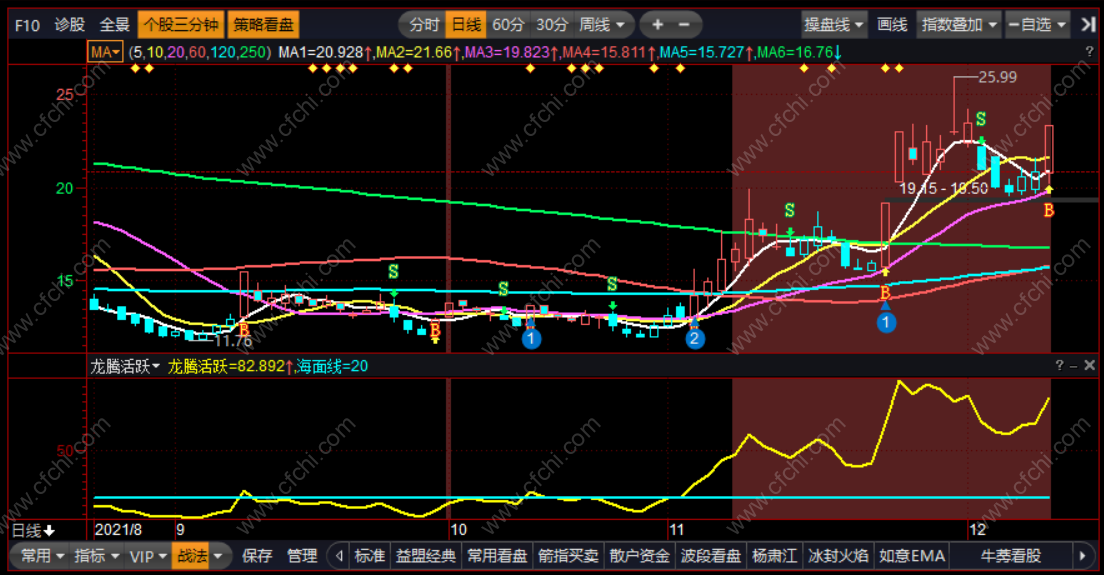Click the help icon of 龙腾活跃 panel
This screenshot has width=1104, height=575.
pos(1059,365)
